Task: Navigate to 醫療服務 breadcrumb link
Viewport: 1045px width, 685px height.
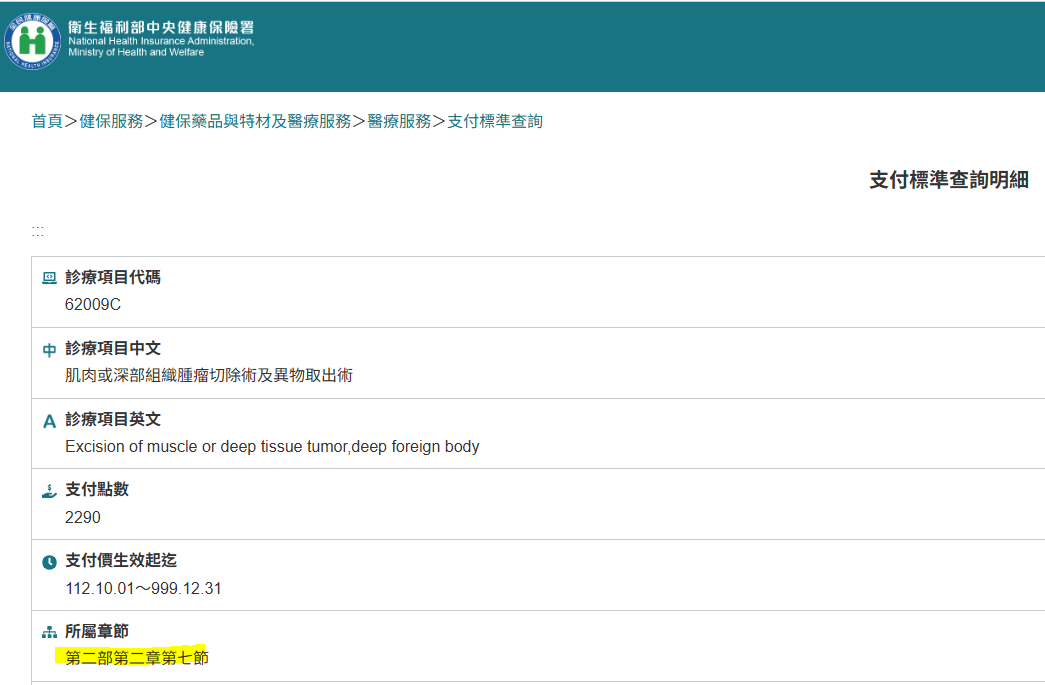Action: click(399, 121)
